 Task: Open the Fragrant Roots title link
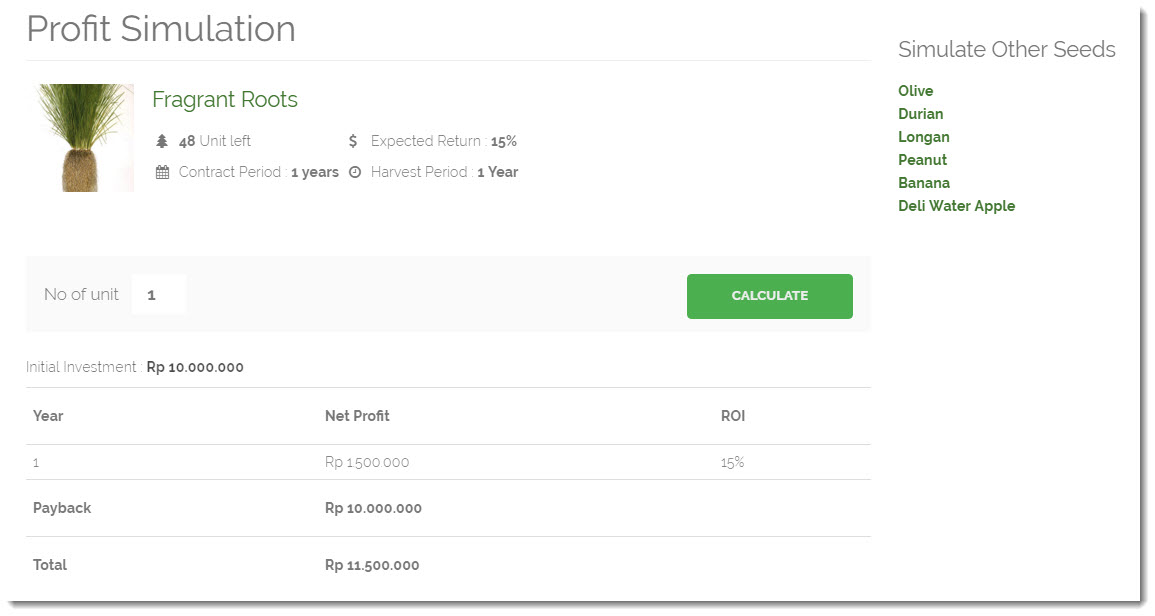click(225, 100)
